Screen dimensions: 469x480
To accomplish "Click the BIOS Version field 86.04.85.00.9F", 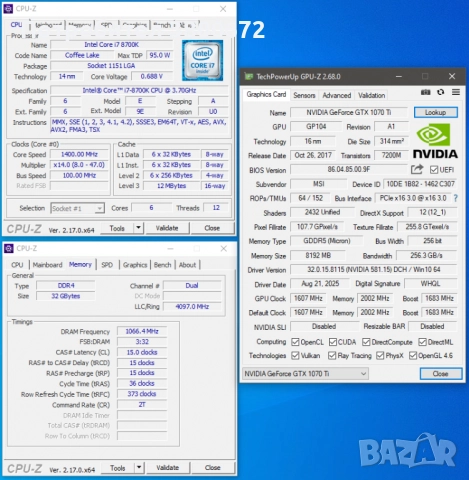I will pos(349,169).
